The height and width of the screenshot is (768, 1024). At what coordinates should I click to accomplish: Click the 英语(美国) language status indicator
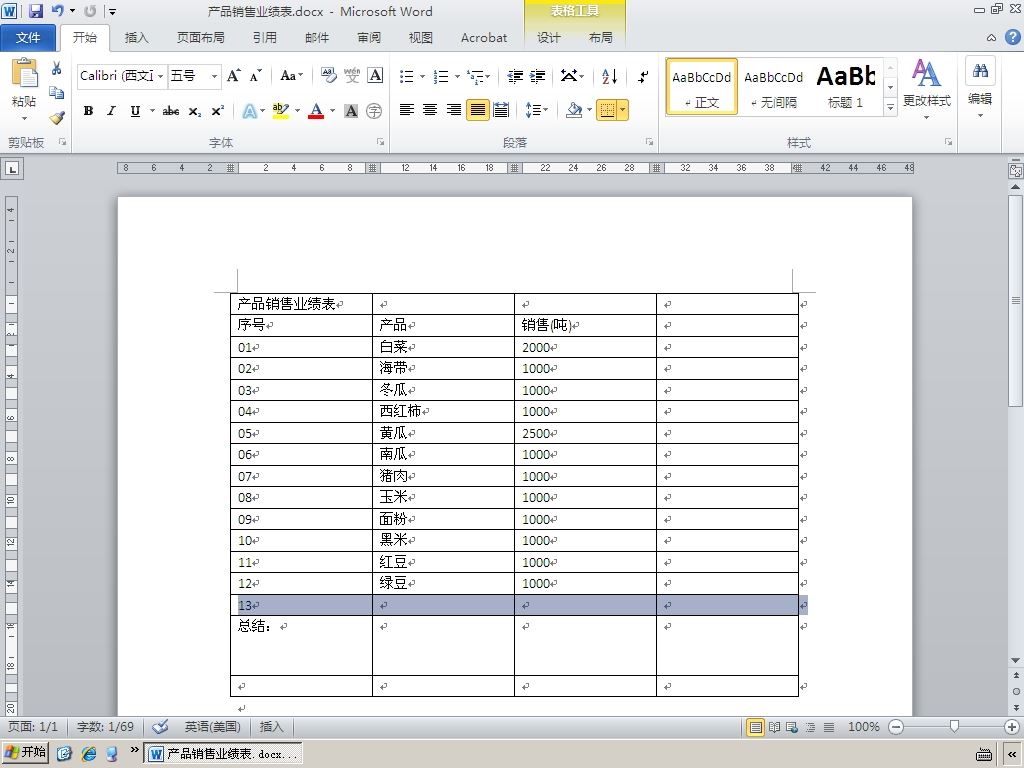(x=212, y=726)
